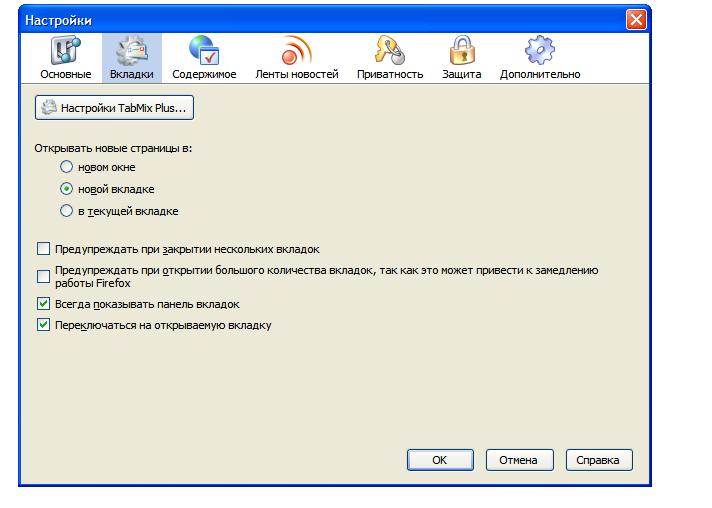Open the Содержимое pane icon
Viewport: 712px width, 508px height.
click(x=204, y=50)
